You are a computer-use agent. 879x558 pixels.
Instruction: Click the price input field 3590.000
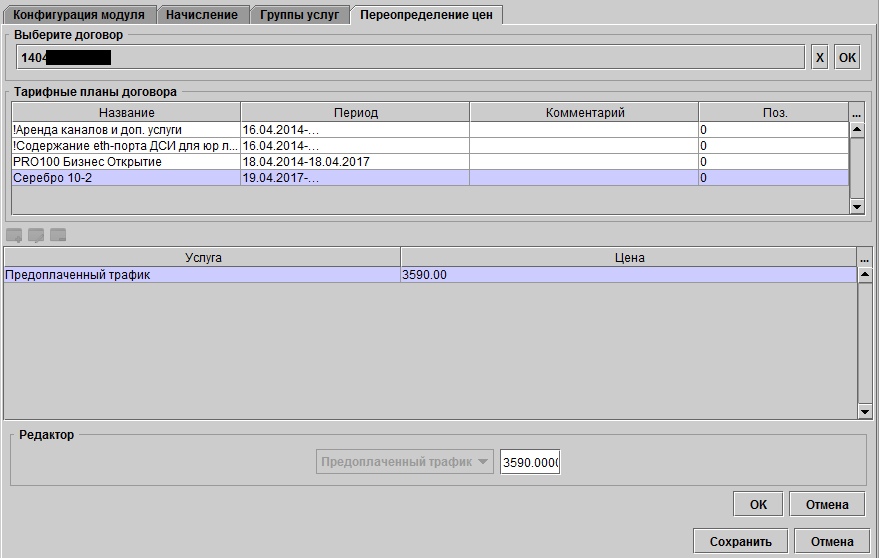[530, 462]
